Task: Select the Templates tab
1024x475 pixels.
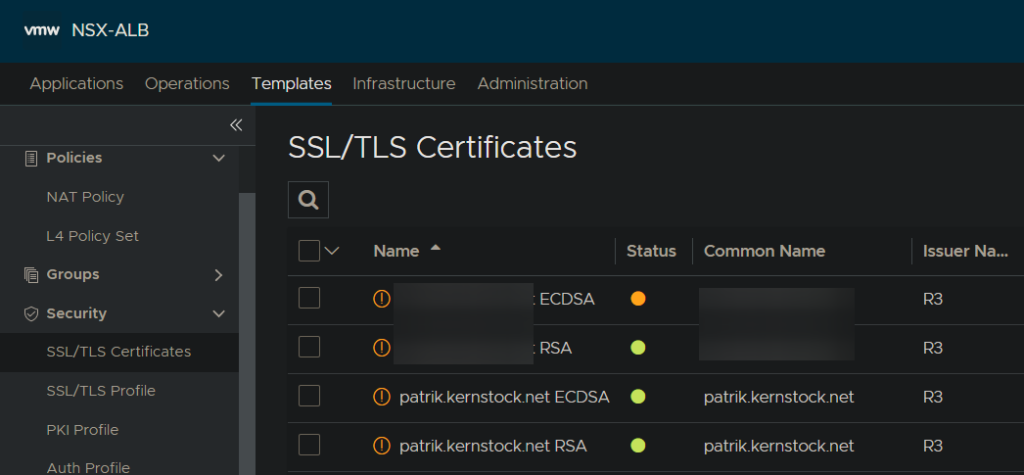Action: click(291, 84)
